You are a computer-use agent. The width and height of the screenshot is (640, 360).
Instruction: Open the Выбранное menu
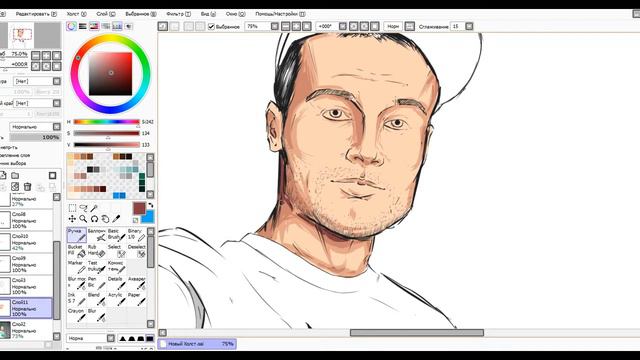141,14
